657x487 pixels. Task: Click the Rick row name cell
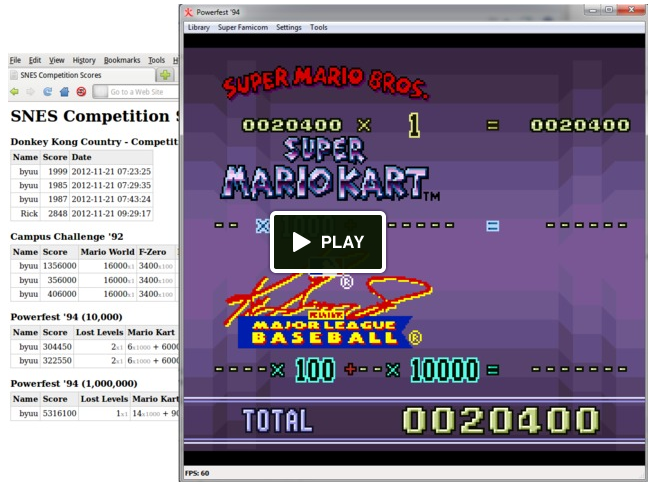pyautogui.click(x=26, y=213)
